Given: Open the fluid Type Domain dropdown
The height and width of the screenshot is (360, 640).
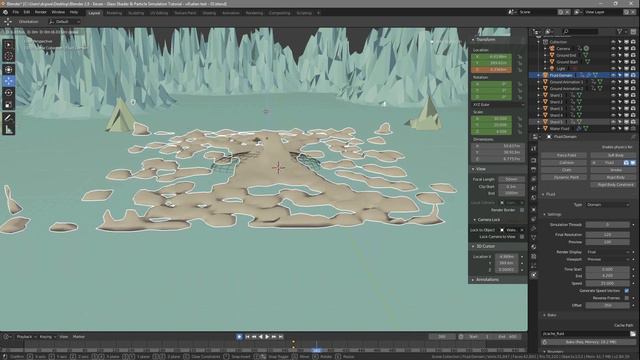Looking at the screenshot, I should [608, 204].
